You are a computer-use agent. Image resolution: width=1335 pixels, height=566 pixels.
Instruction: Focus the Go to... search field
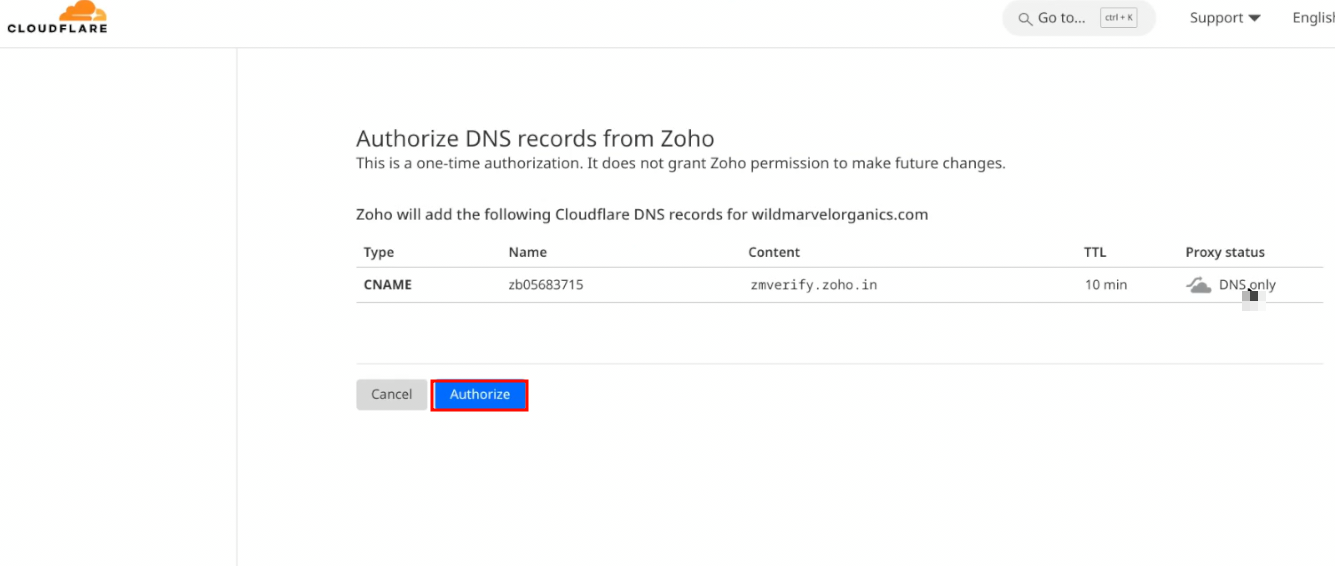pos(1061,18)
